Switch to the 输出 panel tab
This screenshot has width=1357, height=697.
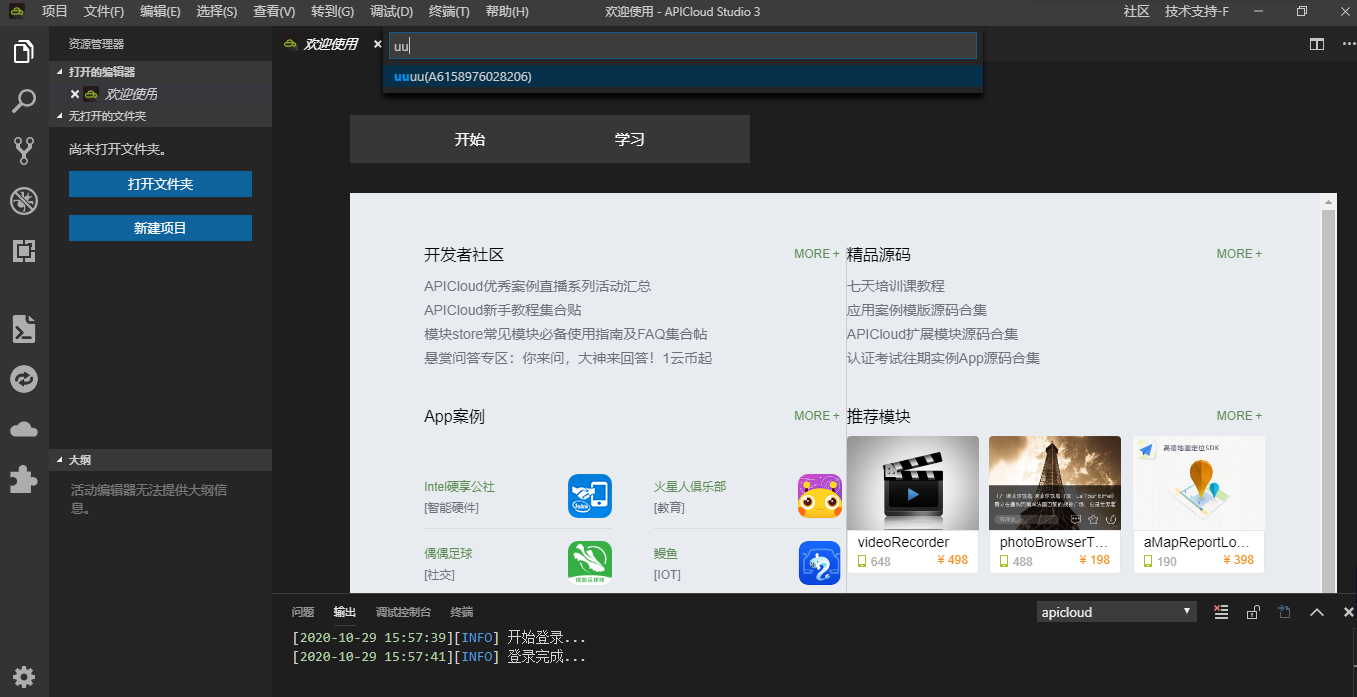[345, 612]
